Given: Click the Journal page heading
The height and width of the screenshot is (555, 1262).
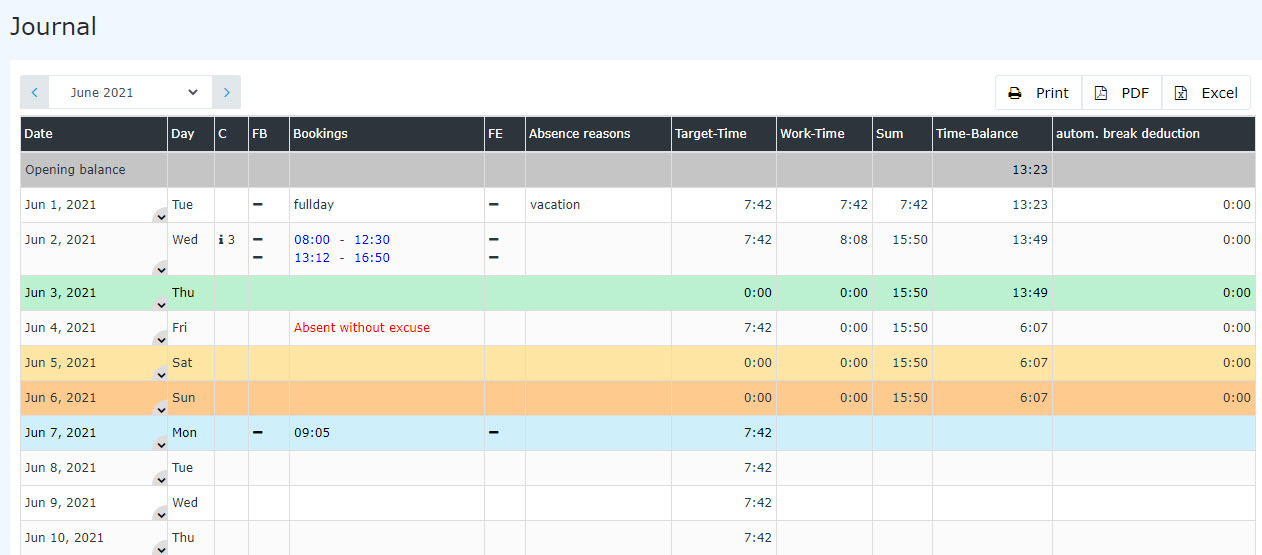Looking at the screenshot, I should 53,27.
